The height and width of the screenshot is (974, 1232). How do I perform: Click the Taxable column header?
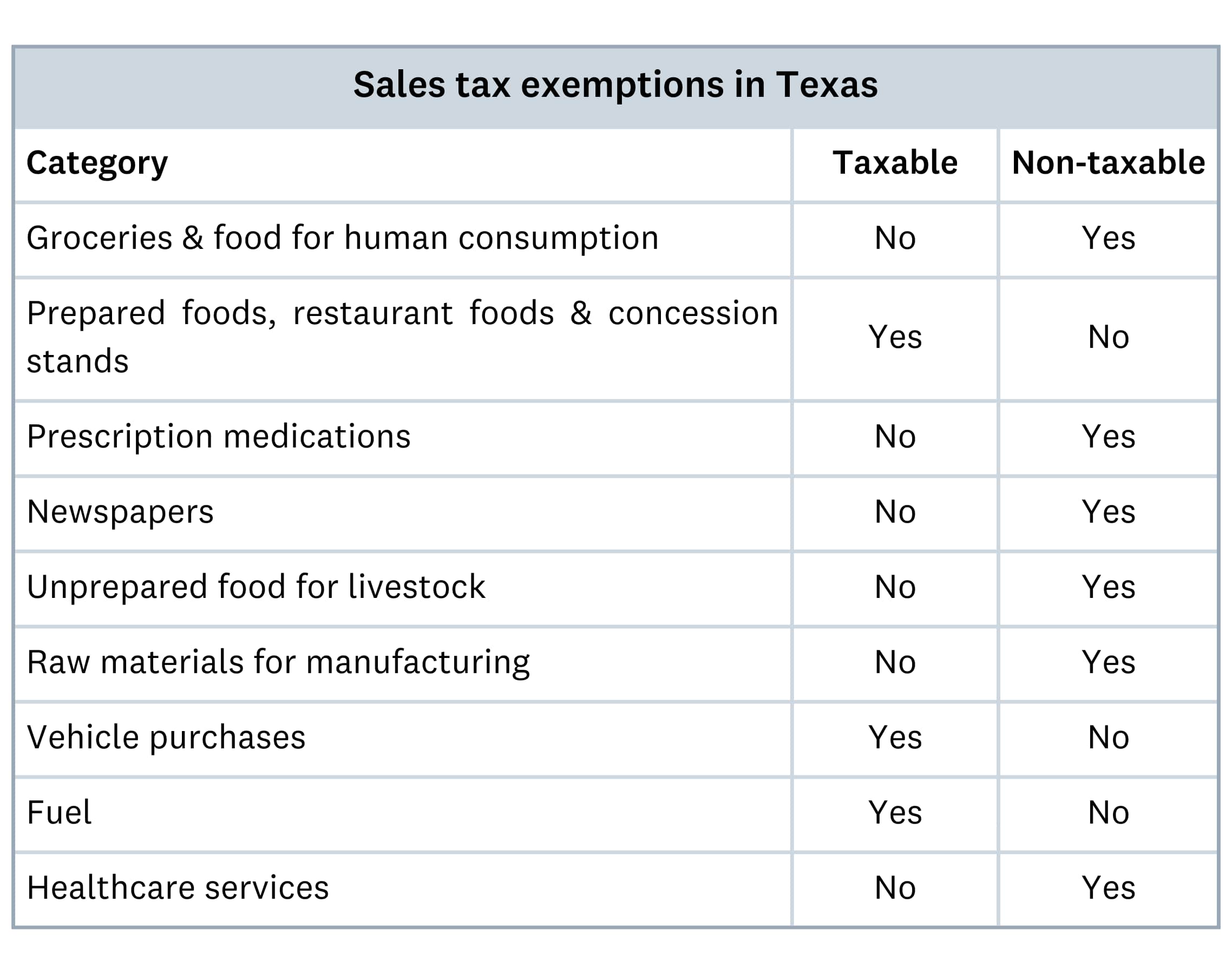tap(894, 163)
